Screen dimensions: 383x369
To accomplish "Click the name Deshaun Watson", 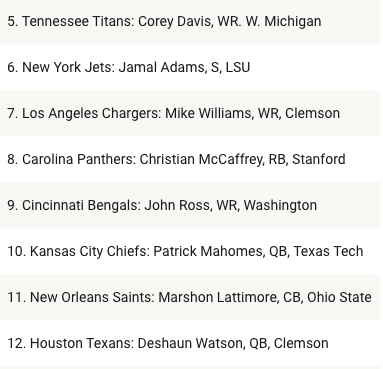I will 190,343.
